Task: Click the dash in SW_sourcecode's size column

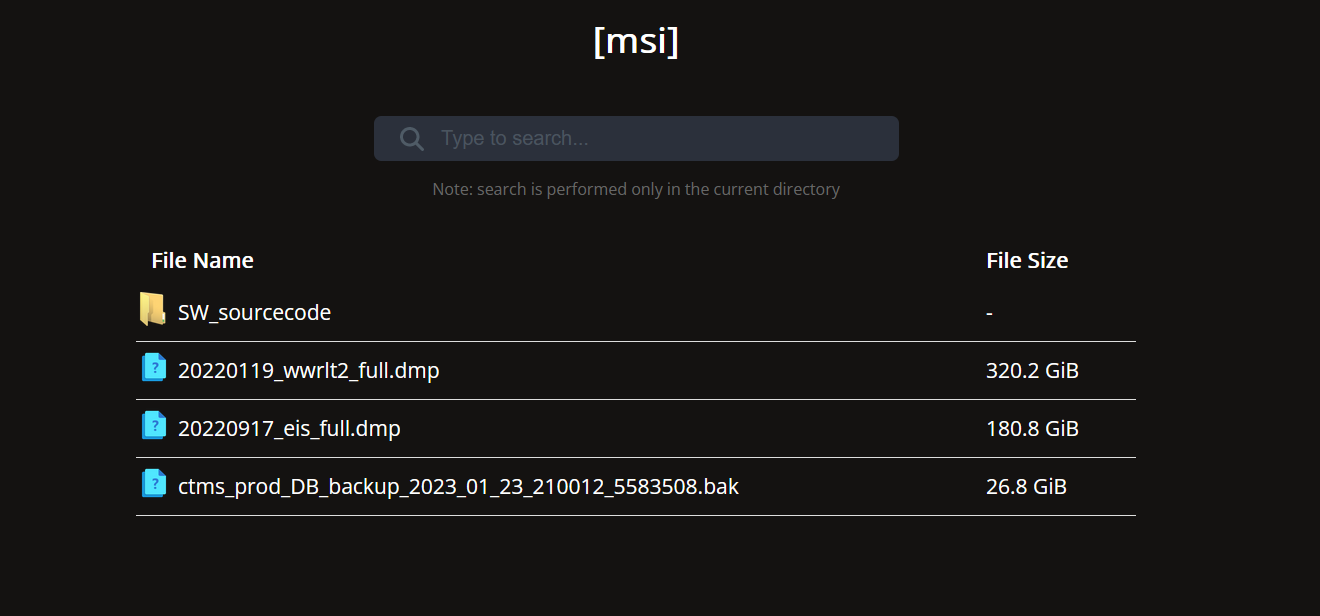Action: coord(988,312)
